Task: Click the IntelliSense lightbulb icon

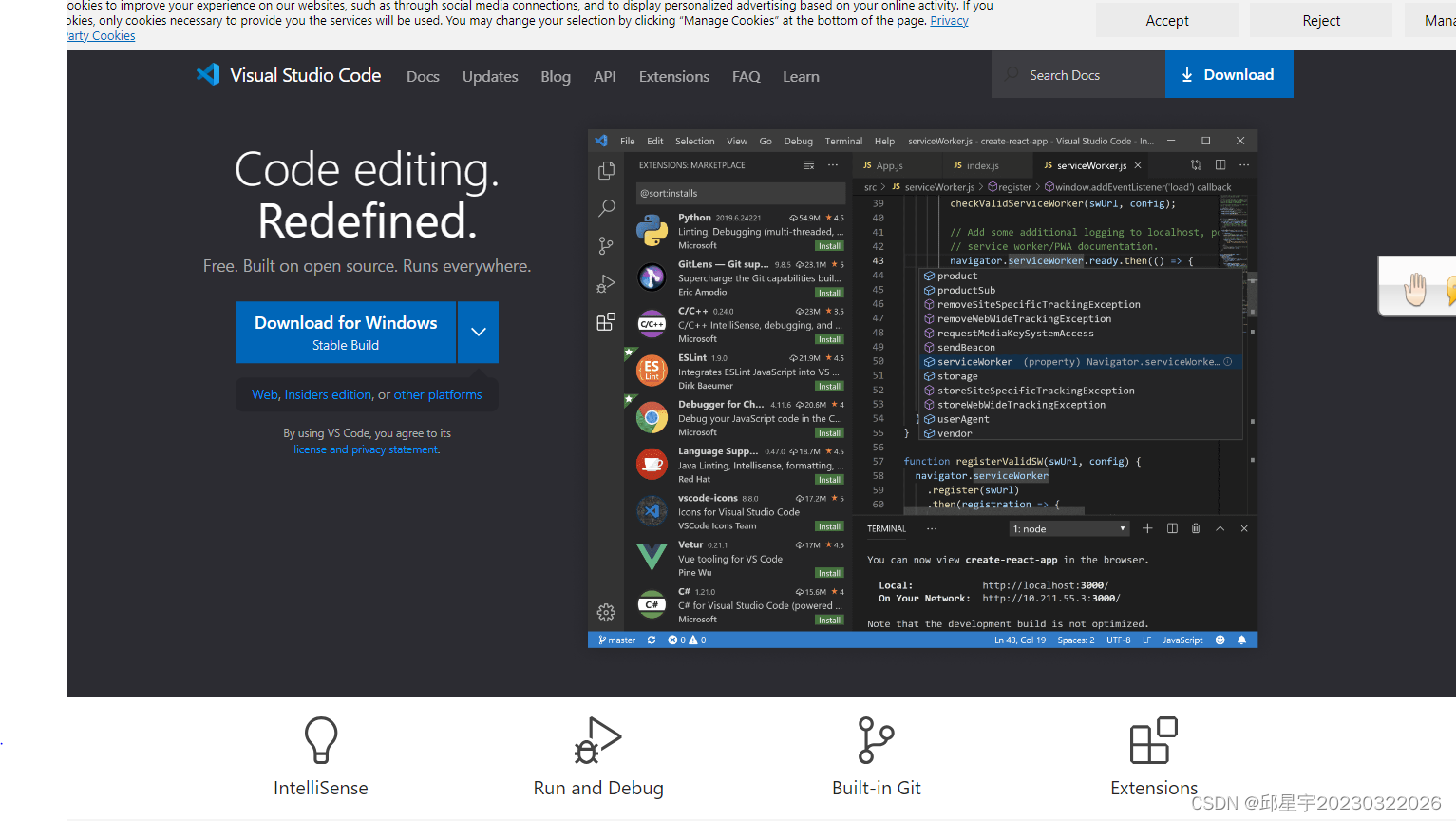Action: tap(321, 740)
